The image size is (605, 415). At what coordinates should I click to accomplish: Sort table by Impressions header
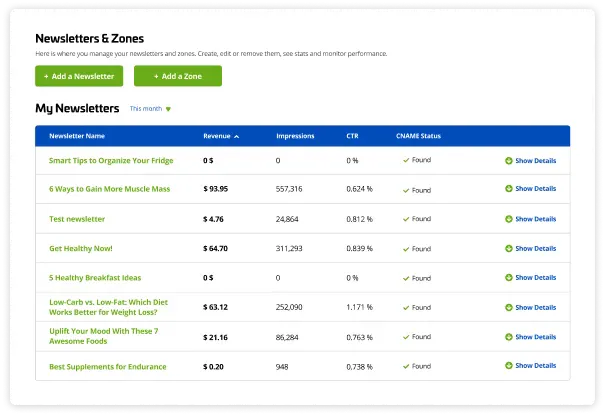coord(295,136)
